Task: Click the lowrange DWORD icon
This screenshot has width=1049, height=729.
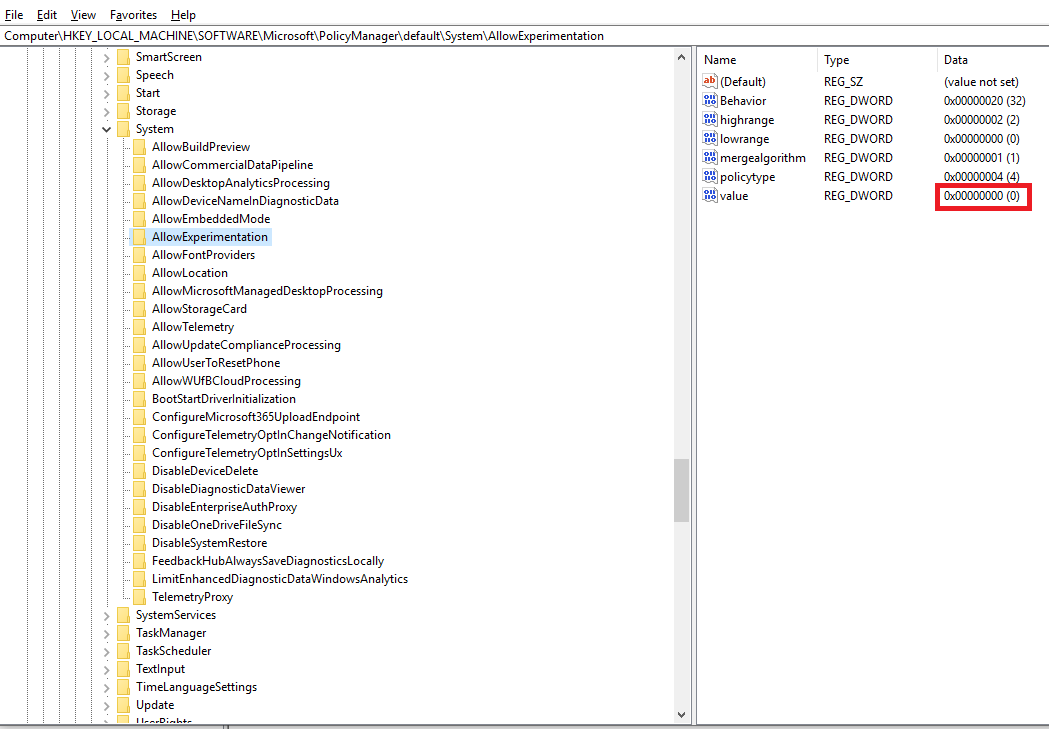Action: 710,138
